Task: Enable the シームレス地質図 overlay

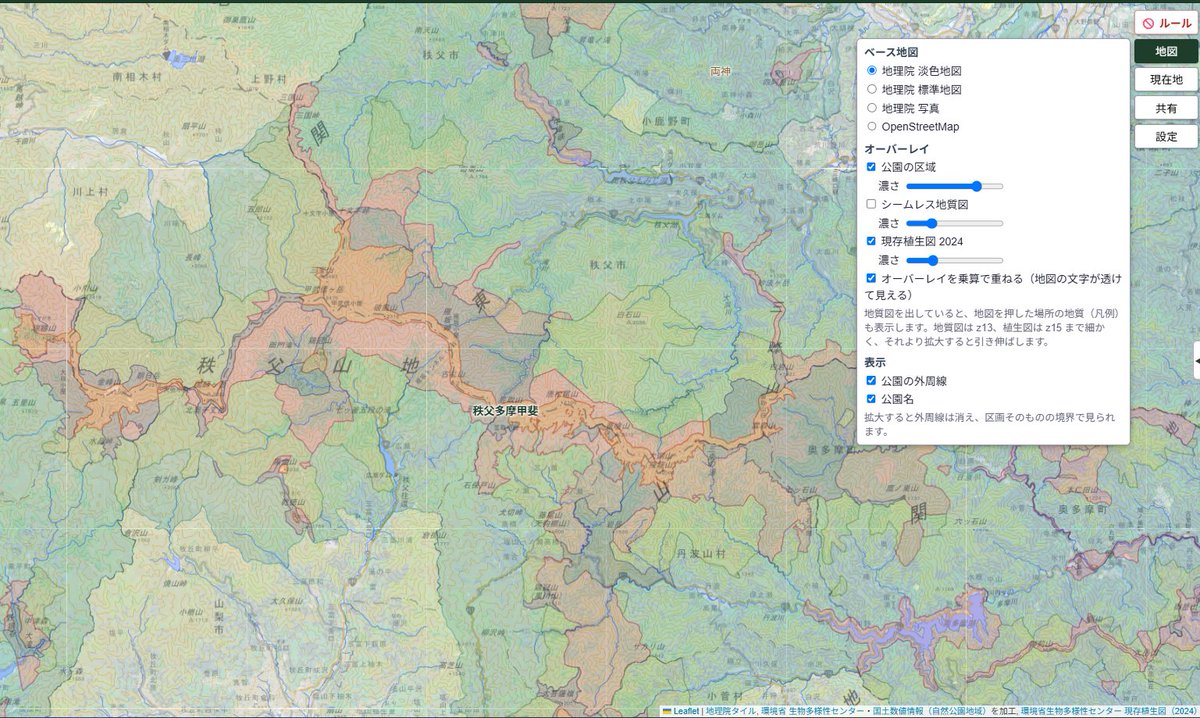Action: pyautogui.click(x=872, y=204)
